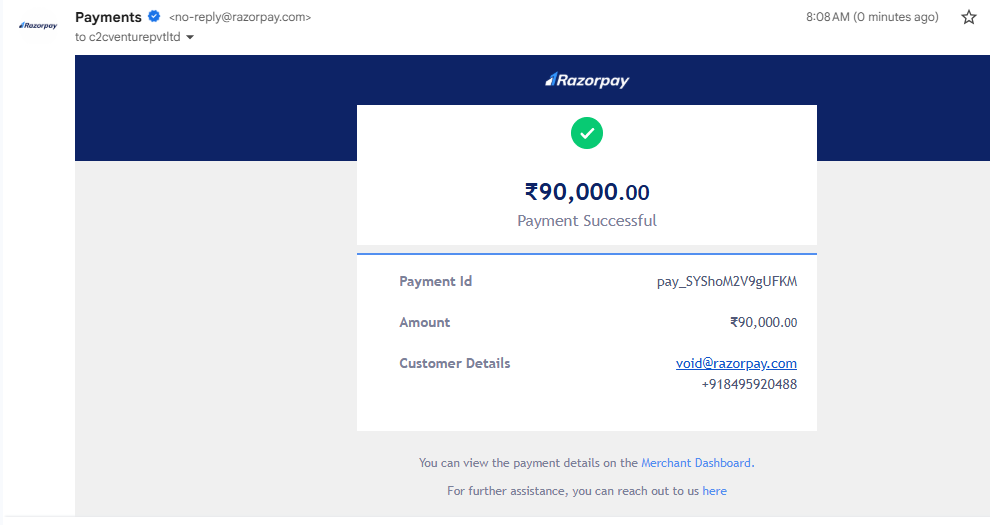Click the Razorpay logo in the banner

coord(587,80)
